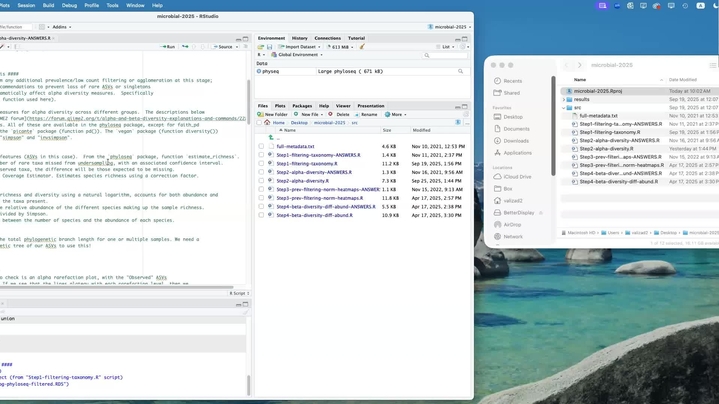Click the broom icon to clear Environment objects
The width and height of the screenshot is (719, 404).
tap(360, 47)
